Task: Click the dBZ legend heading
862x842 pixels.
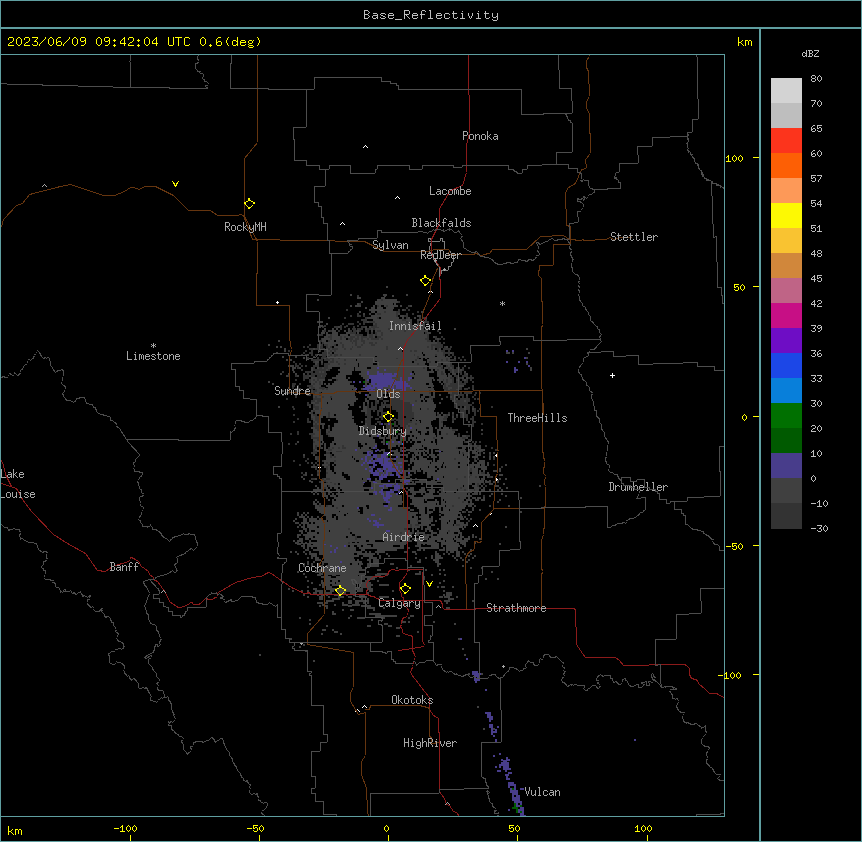Action: pos(810,53)
